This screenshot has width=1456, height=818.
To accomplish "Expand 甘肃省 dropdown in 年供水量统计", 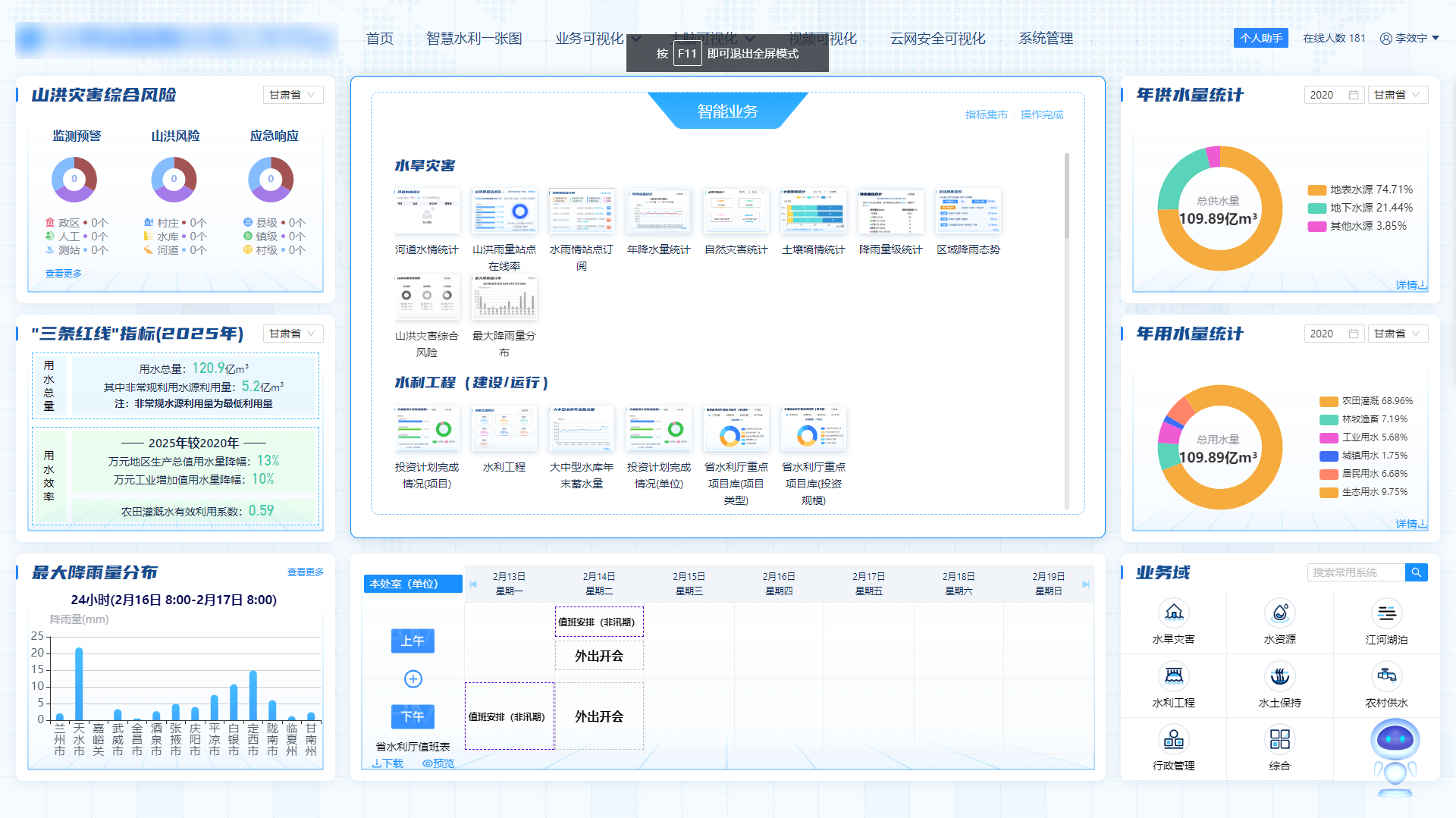I will (1398, 95).
